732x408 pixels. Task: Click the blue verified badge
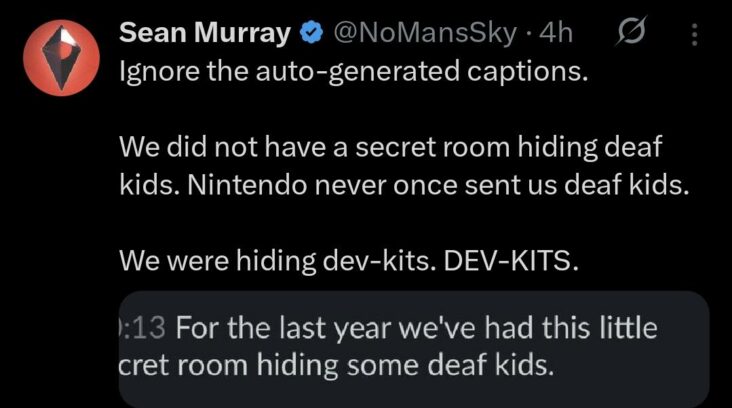(311, 33)
